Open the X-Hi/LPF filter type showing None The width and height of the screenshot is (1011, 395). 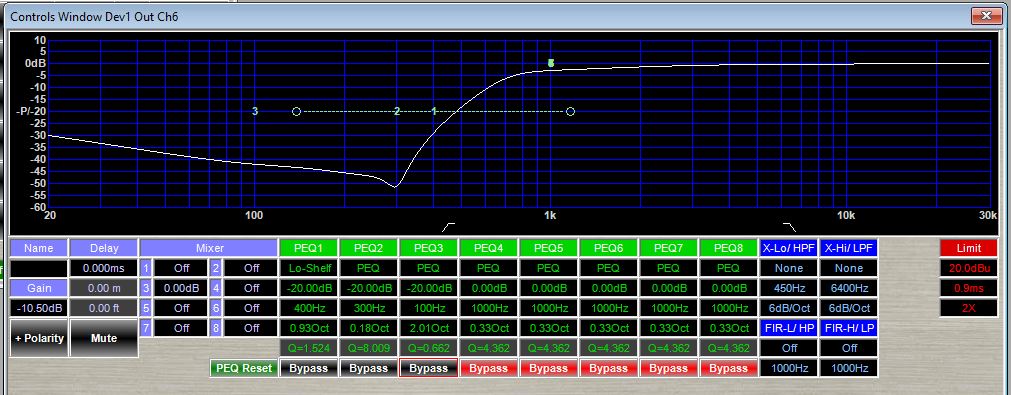(x=849, y=268)
